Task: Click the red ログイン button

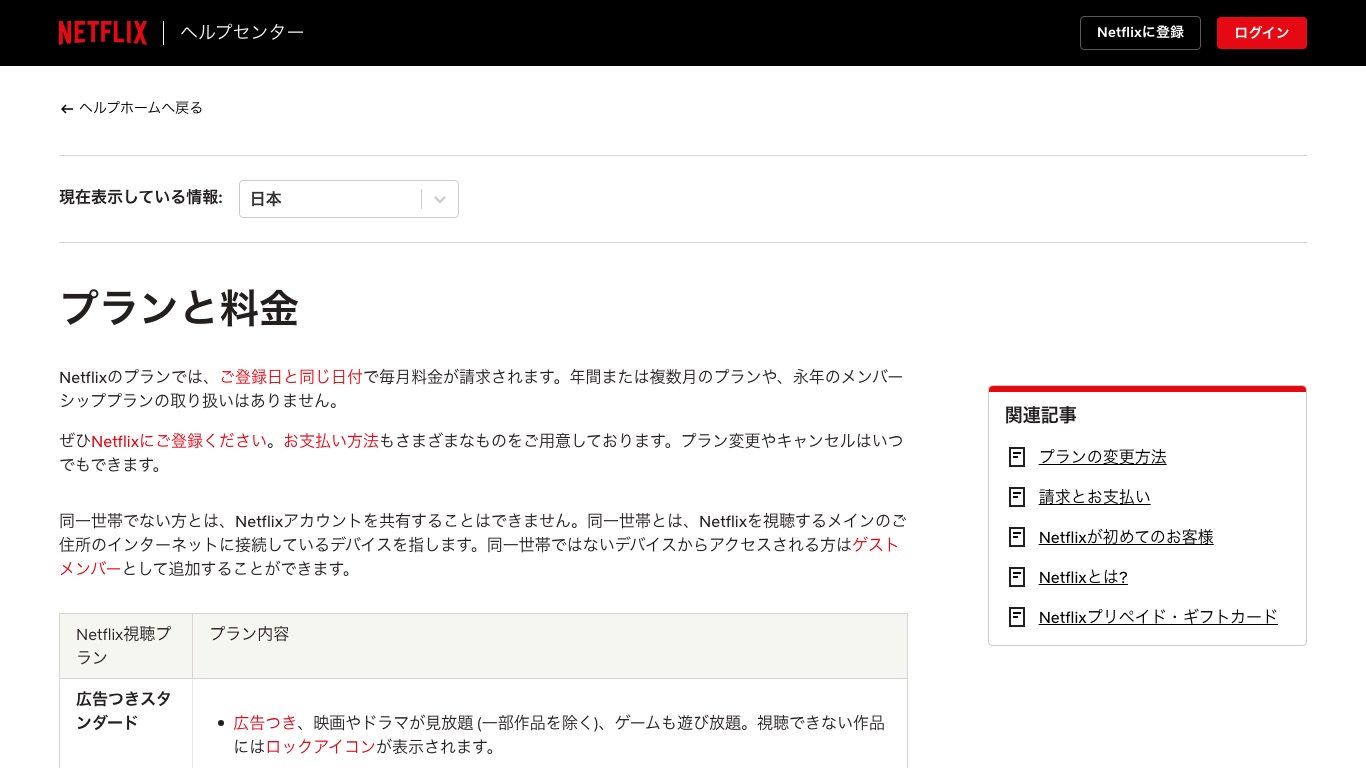Action: (x=1262, y=33)
